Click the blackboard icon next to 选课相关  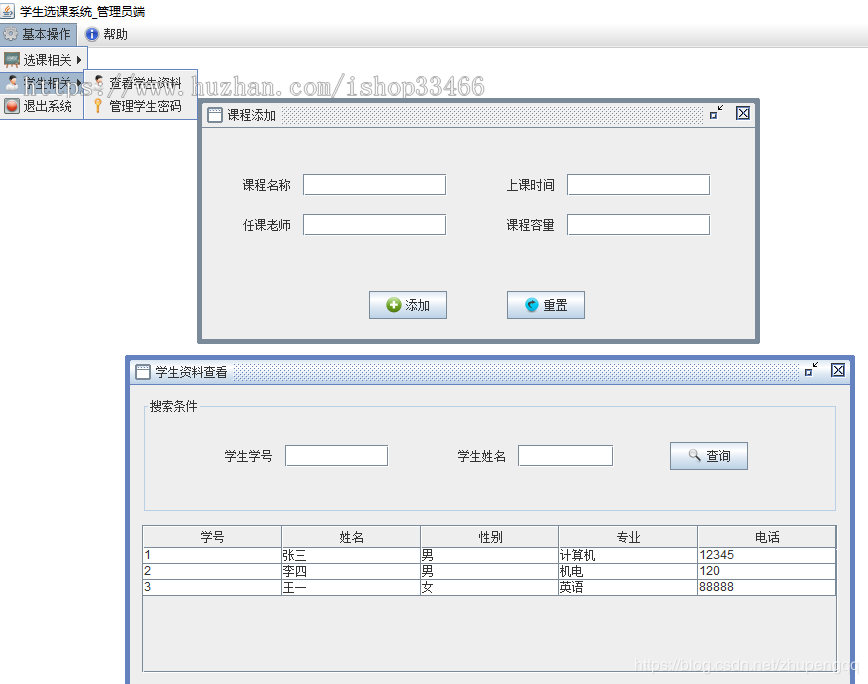(12, 60)
